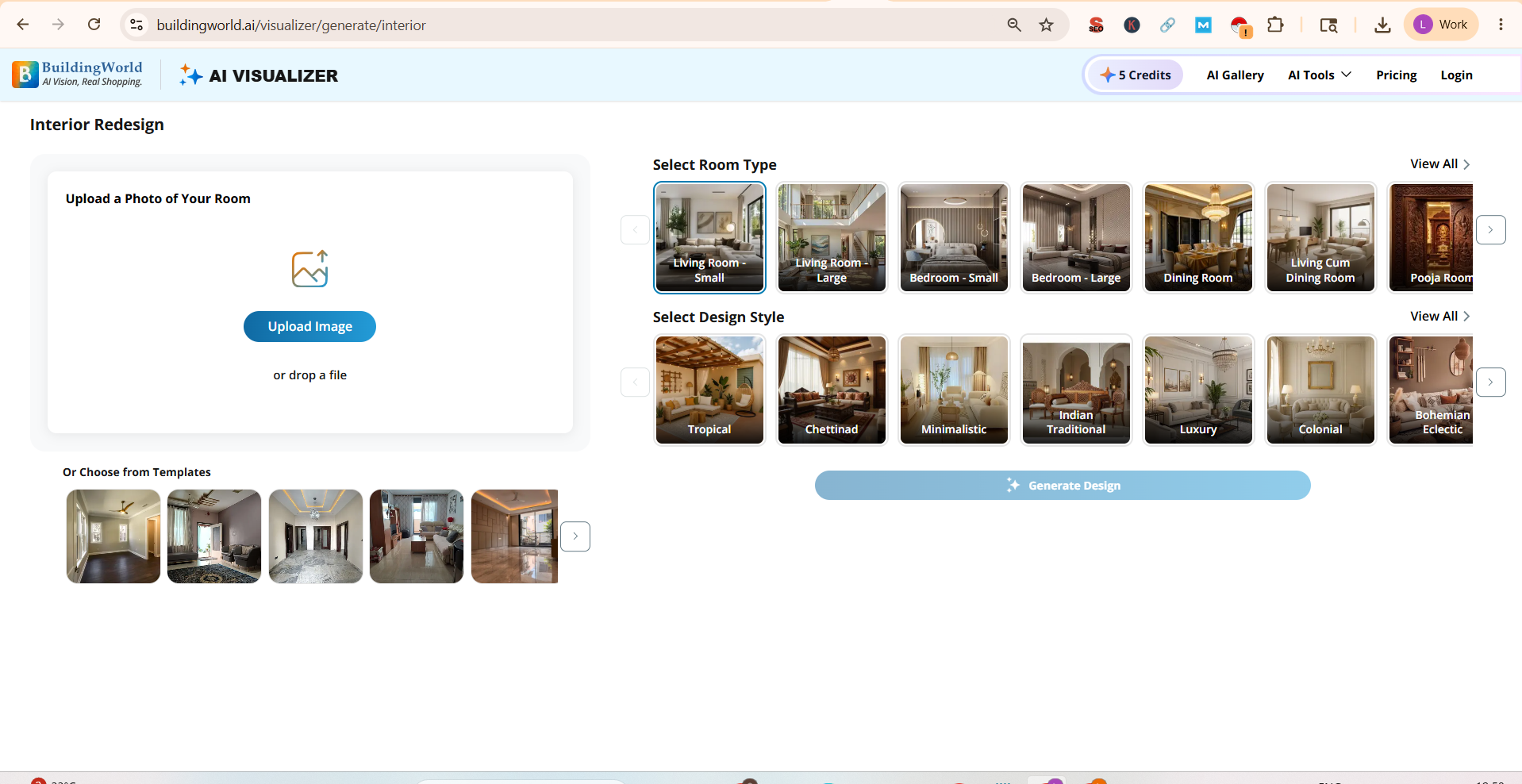Open AI Gallery page
Viewport: 1522px width, 784px height.
point(1235,75)
